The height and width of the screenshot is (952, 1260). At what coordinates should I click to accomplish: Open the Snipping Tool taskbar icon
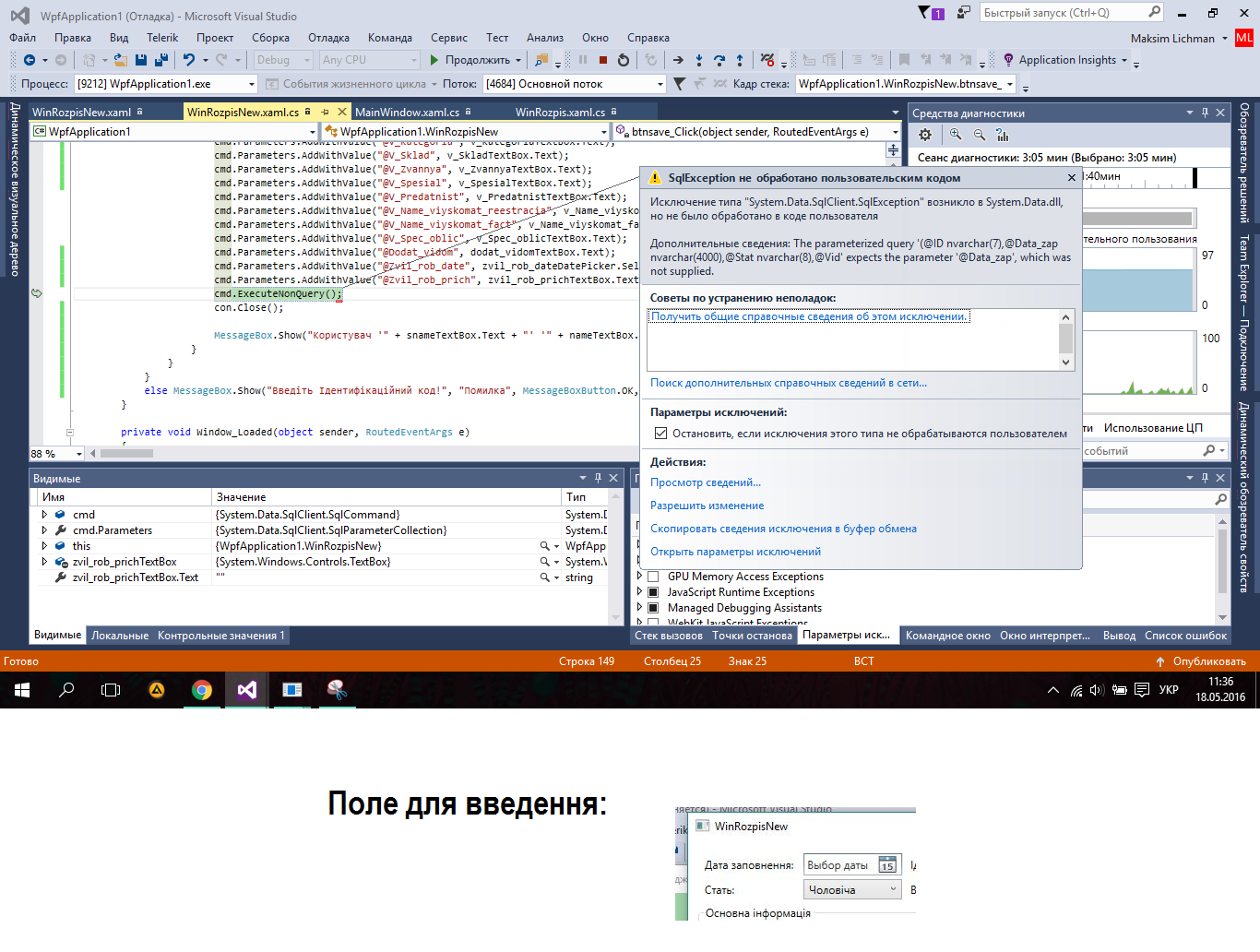(337, 690)
